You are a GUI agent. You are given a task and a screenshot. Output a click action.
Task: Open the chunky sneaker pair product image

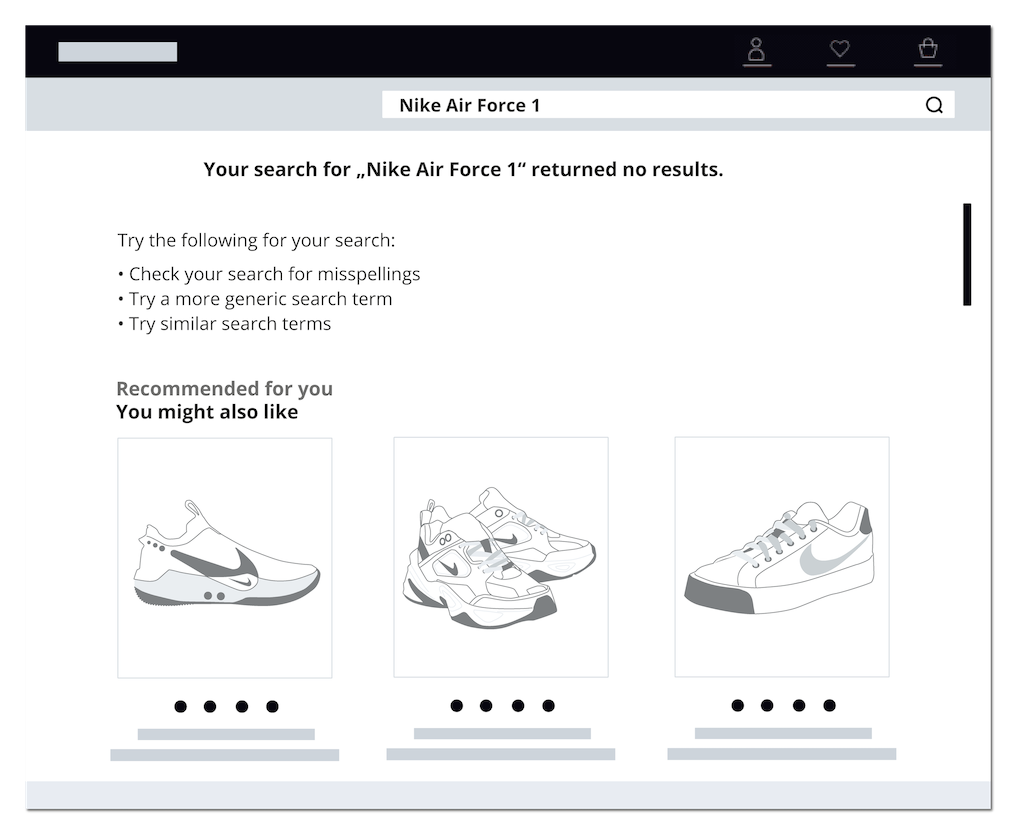(501, 557)
